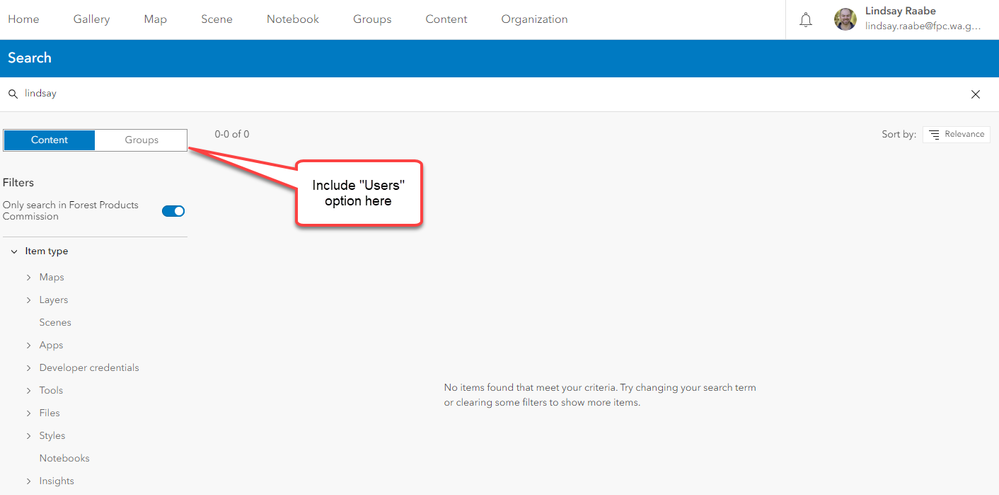This screenshot has width=999, height=495.
Task: Clear the search with the X icon
Action: pos(975,94)
